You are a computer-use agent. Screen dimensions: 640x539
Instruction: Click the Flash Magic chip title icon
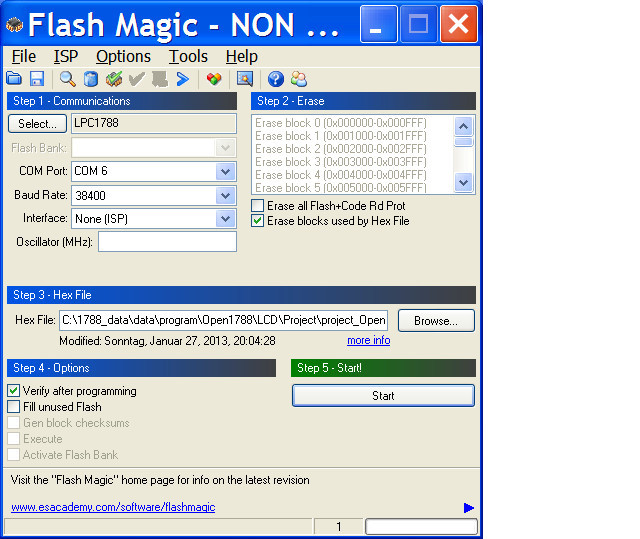click(15, 24)
